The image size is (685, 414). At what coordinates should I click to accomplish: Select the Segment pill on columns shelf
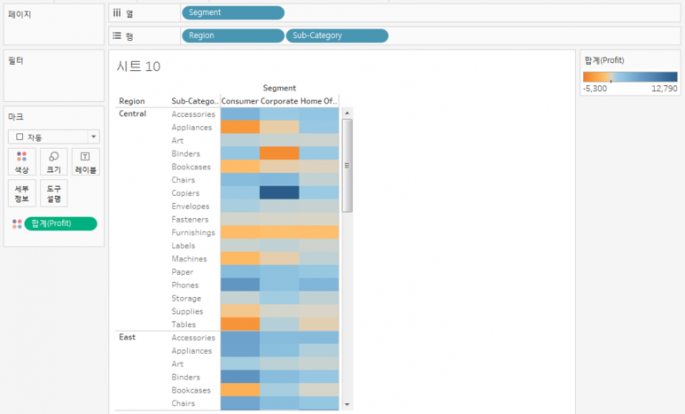click(x=232, y=13)
